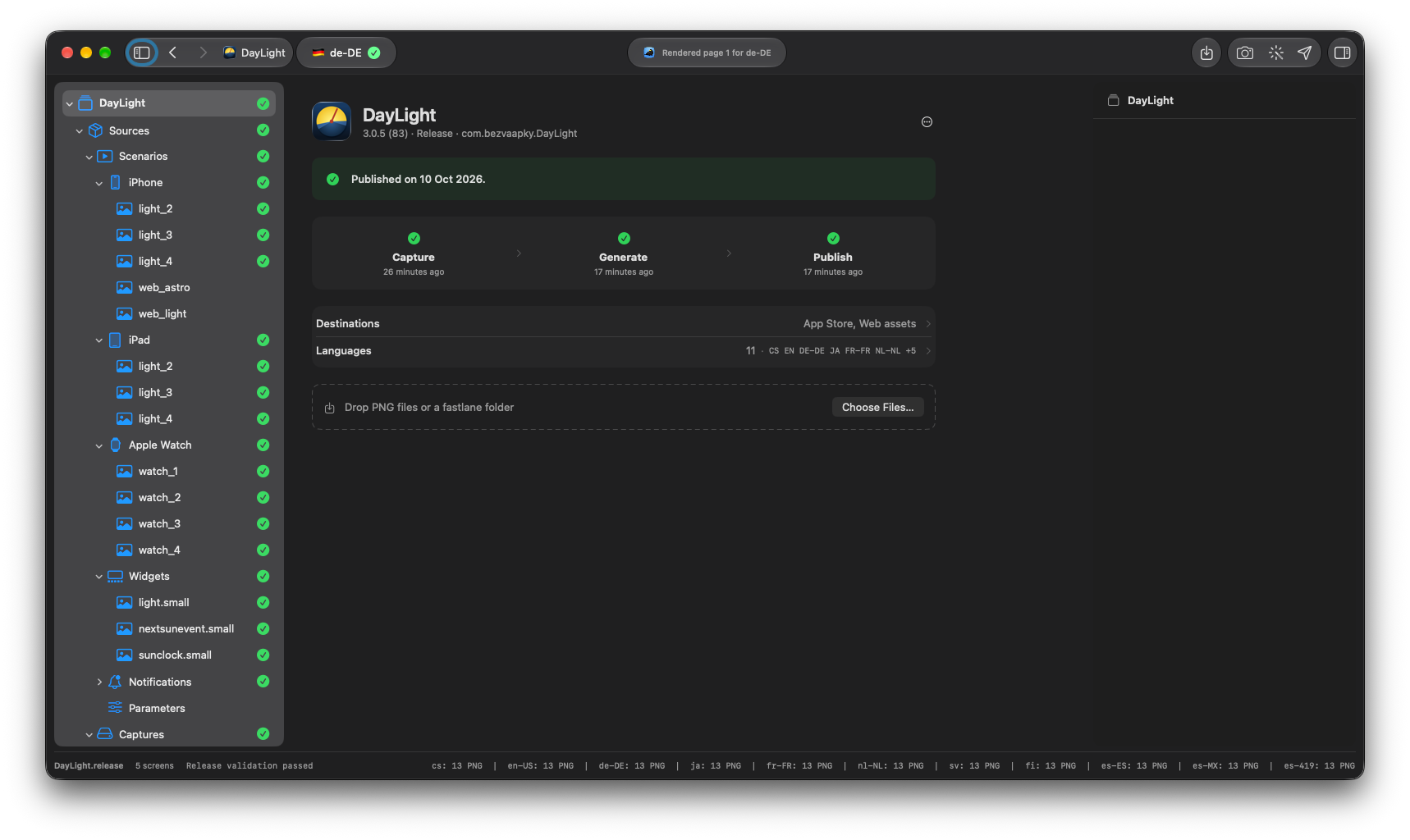The width and height of the screenshot is (1410, 840).
Task: Click the green check beside watch_1
Action: 263,471
